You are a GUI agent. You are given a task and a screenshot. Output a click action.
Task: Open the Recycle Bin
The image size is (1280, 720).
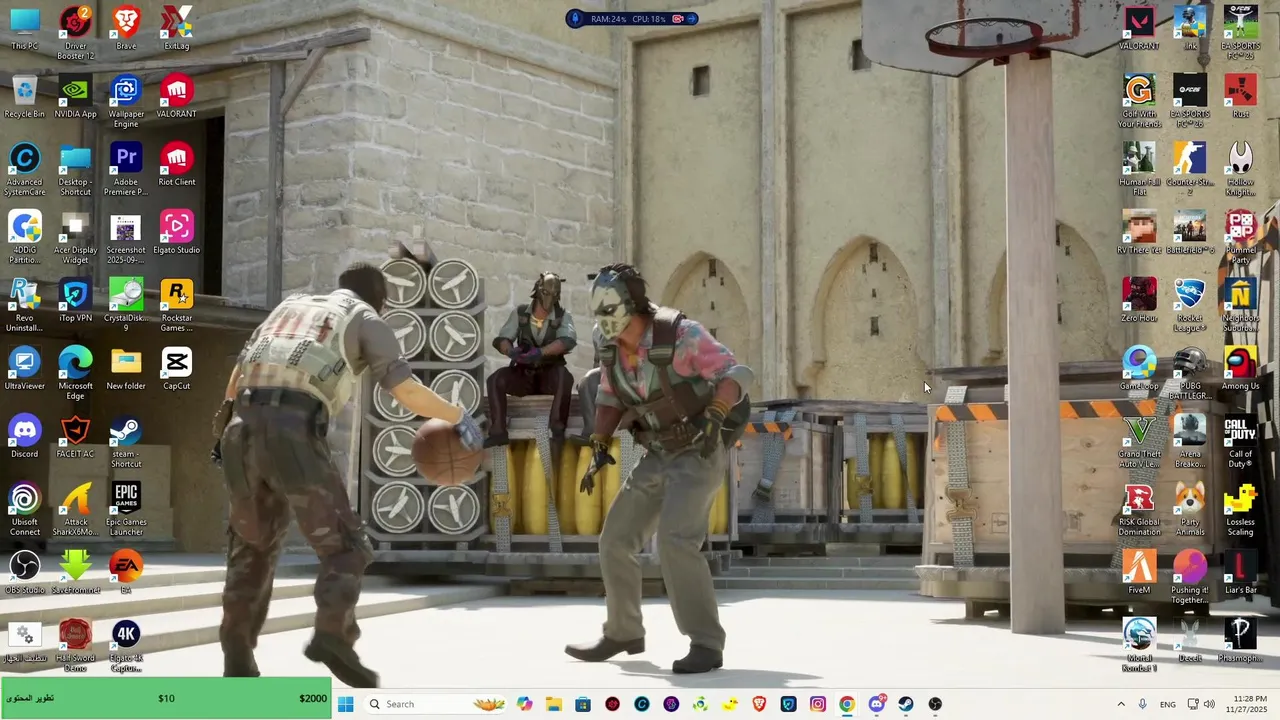25,96
